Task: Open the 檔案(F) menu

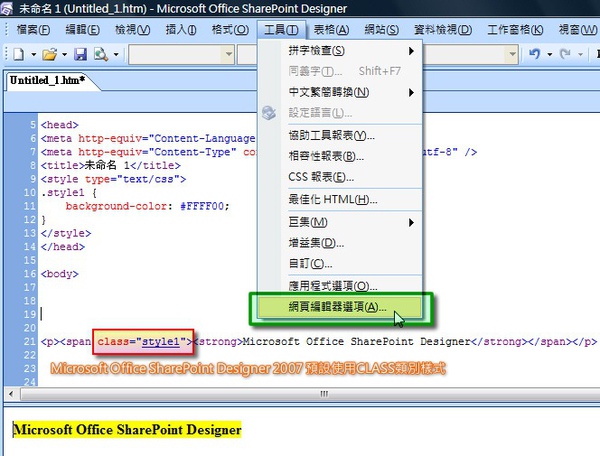Action: click(x=33, y=29)
